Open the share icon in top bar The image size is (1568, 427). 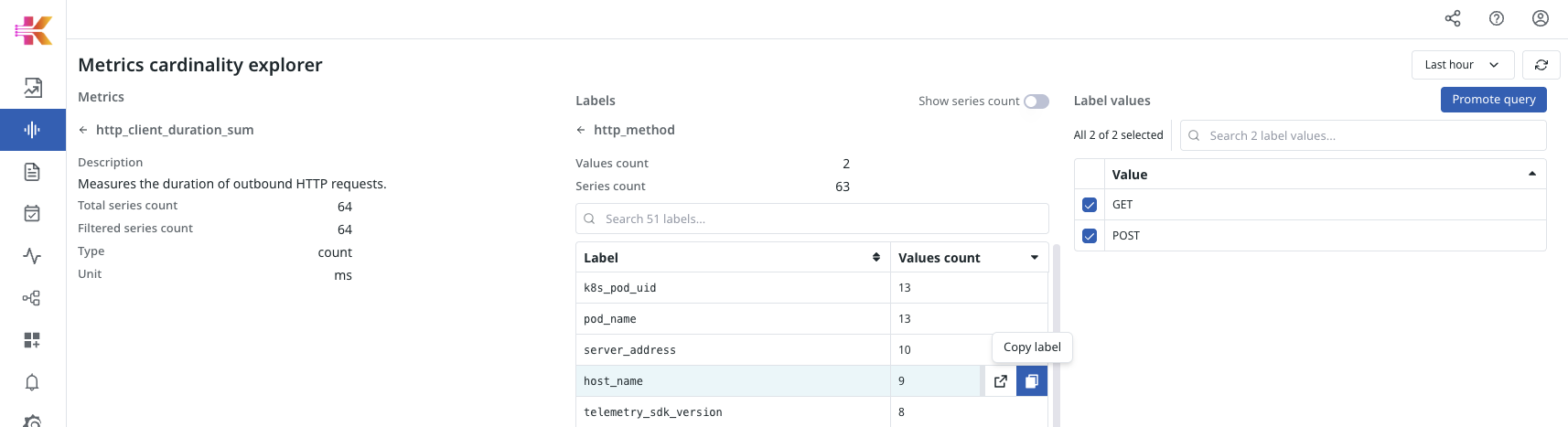click(1452, 18)
